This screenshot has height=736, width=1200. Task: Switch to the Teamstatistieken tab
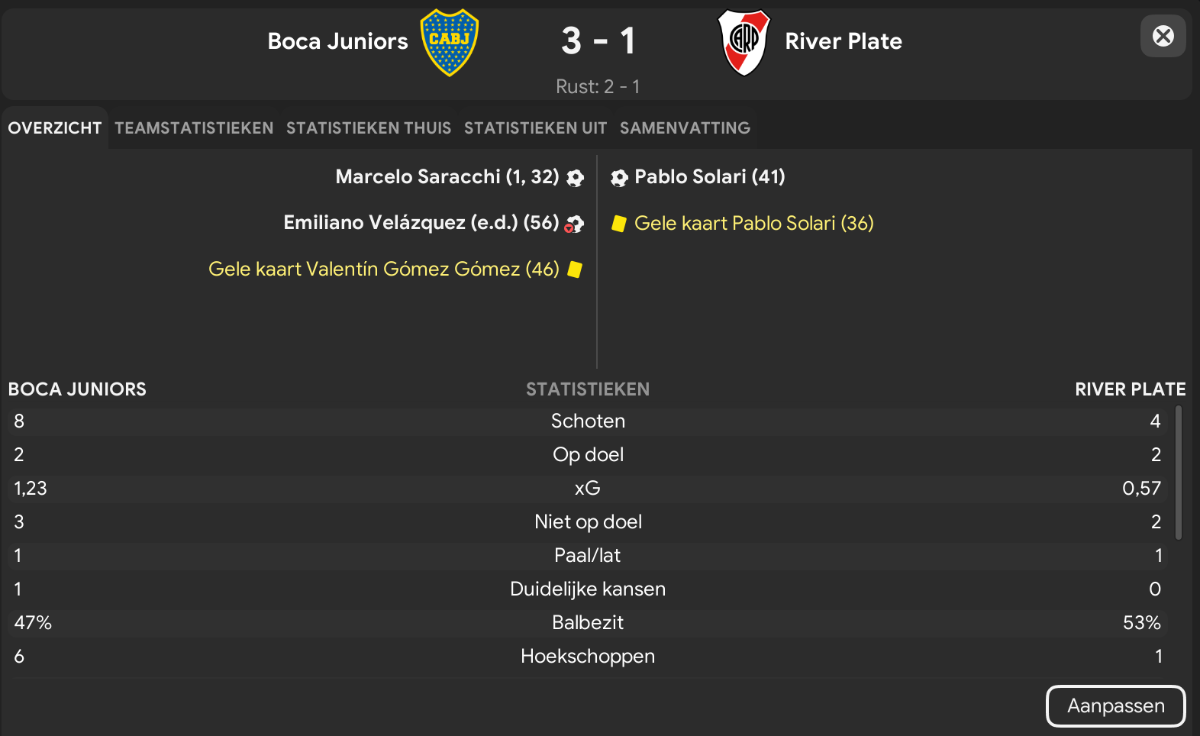point(194,128)
